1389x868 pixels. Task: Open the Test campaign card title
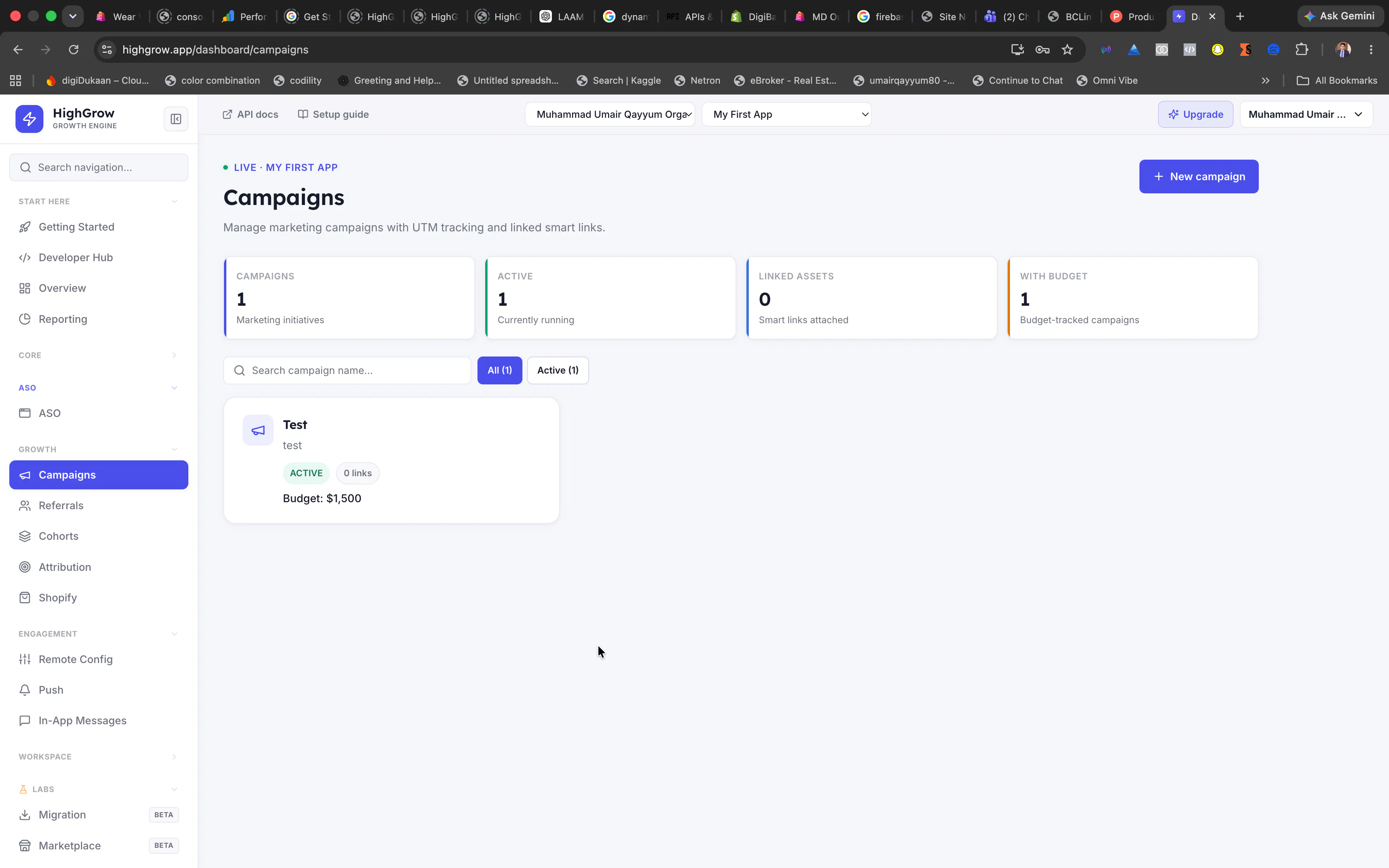point(295,425)
